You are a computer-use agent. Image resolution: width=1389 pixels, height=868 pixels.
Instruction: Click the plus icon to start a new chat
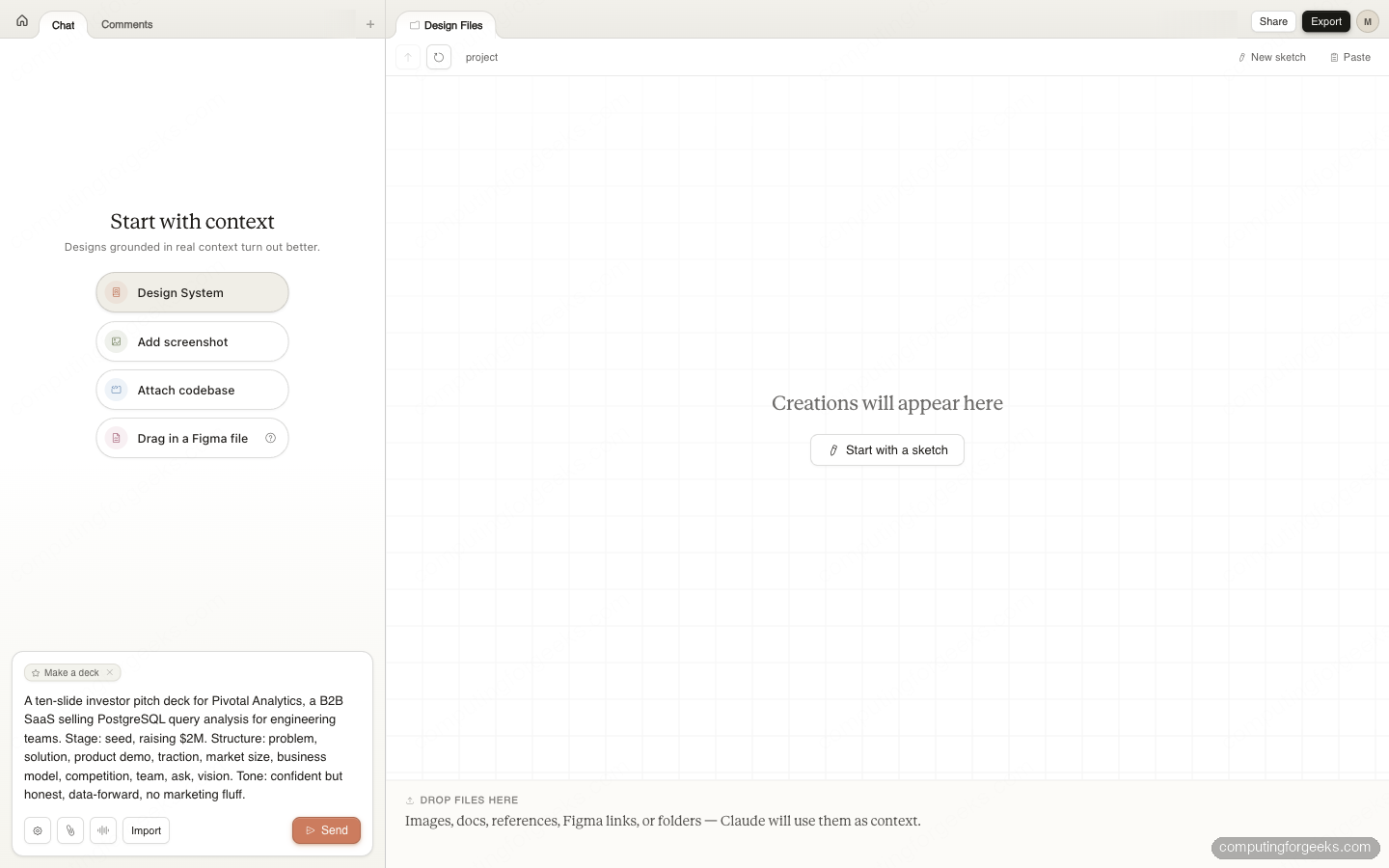(x=370, y=24)
